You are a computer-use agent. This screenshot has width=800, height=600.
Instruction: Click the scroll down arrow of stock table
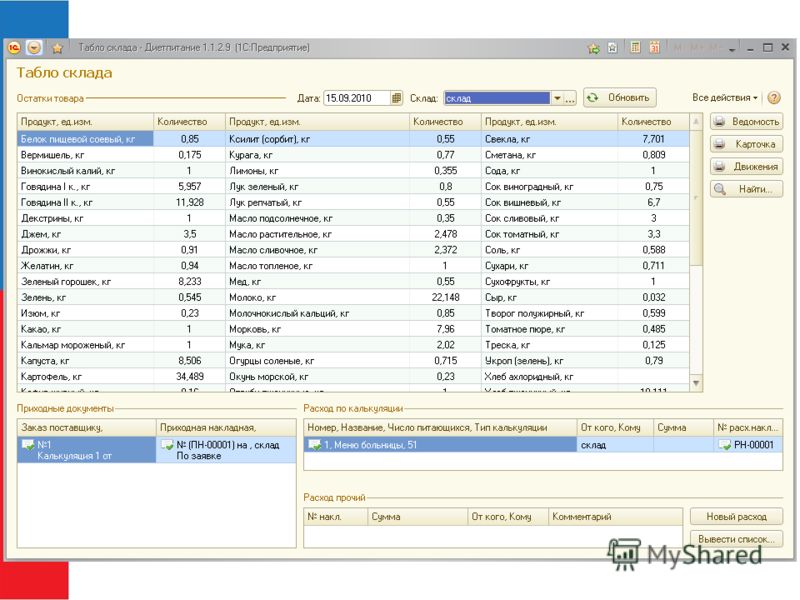[x=696, y=383]
